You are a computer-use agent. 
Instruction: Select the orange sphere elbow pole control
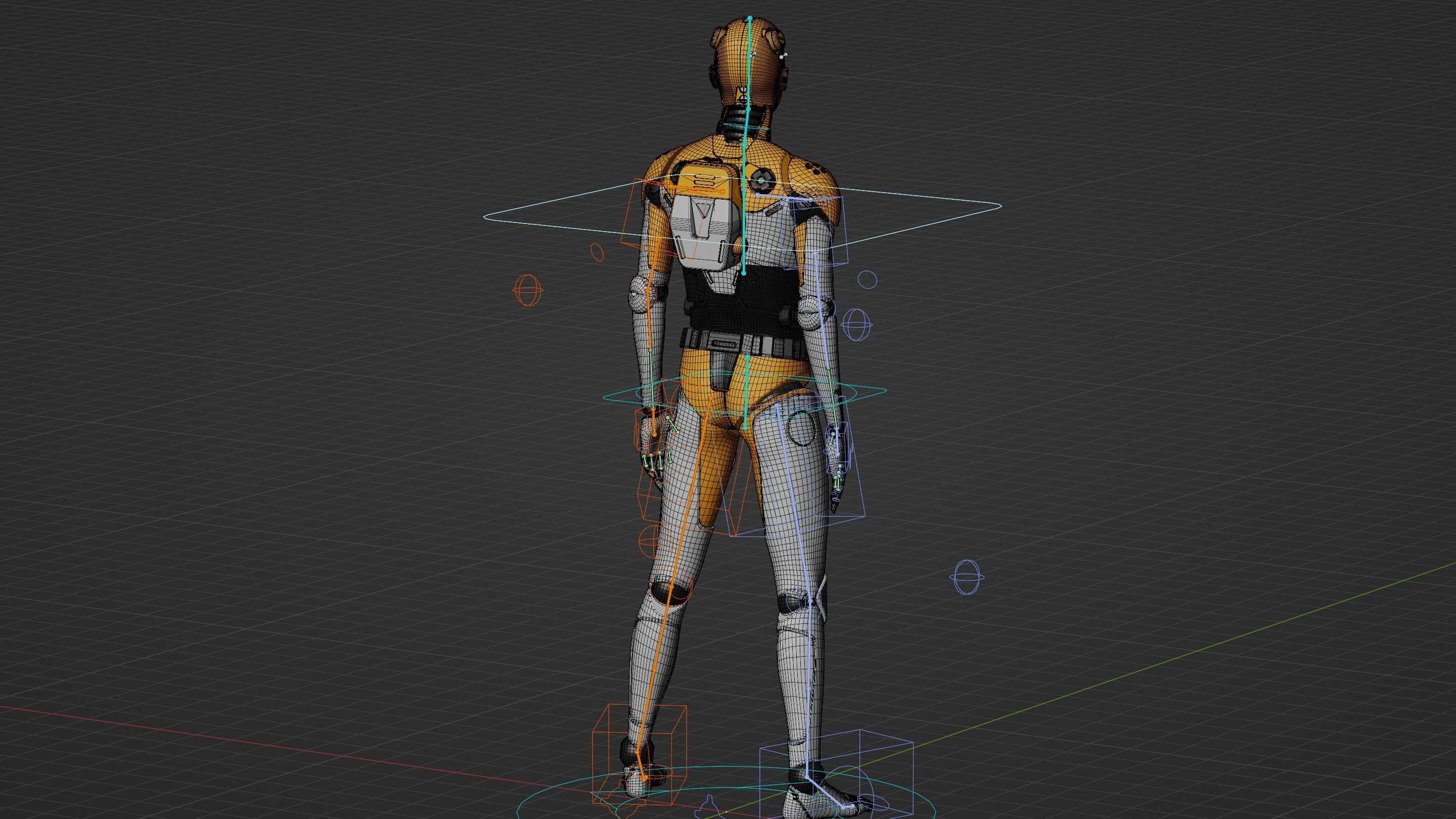click(527, 290)
